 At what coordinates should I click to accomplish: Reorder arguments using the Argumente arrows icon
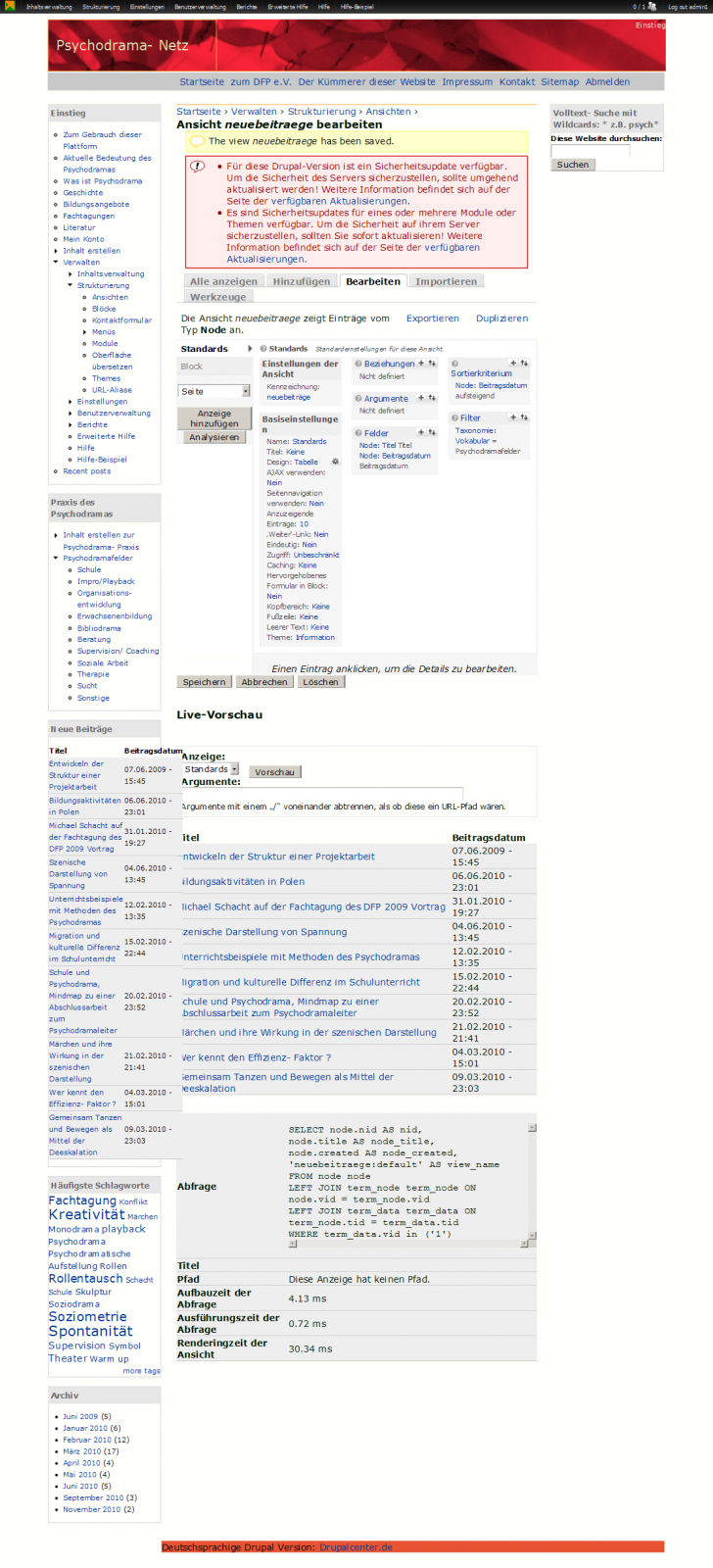pyautogui.click(x=431, y=398)
